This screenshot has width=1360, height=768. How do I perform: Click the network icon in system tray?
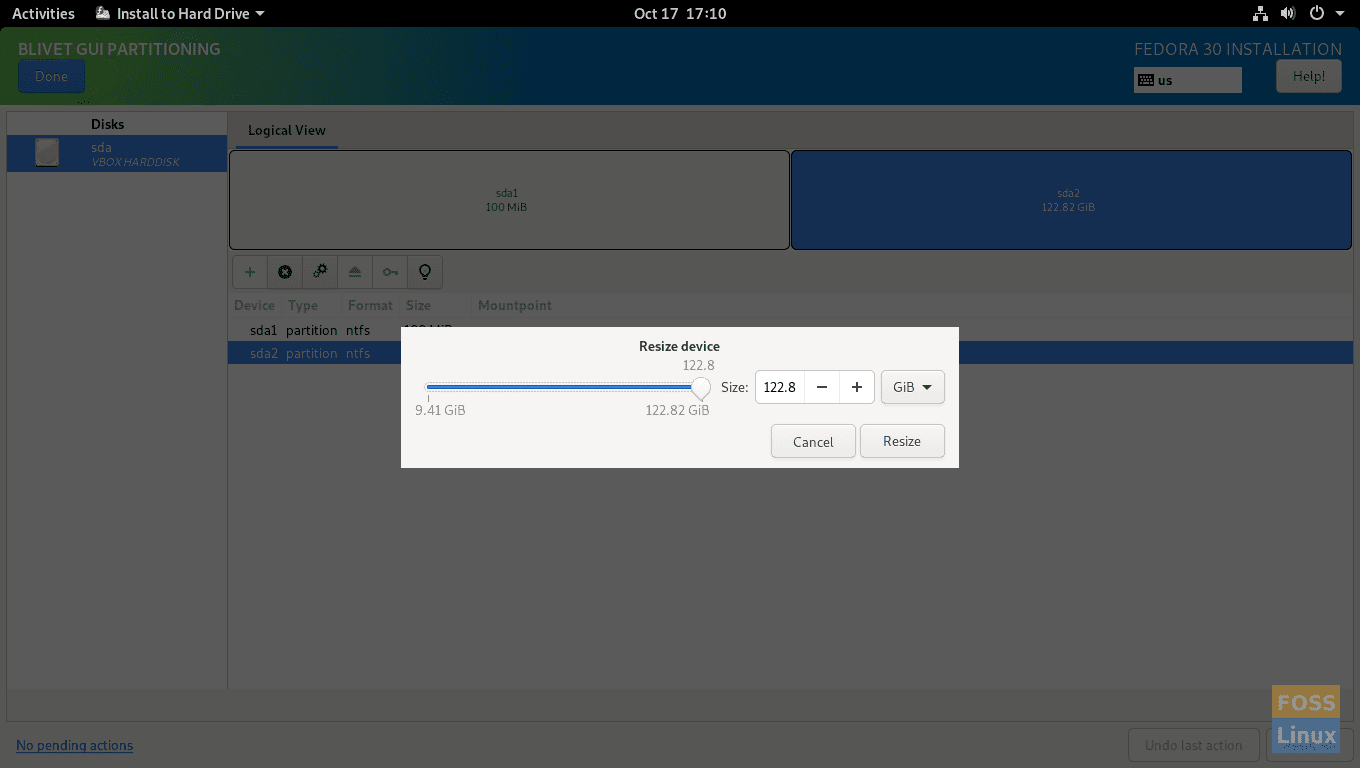tap(1259, 13)
